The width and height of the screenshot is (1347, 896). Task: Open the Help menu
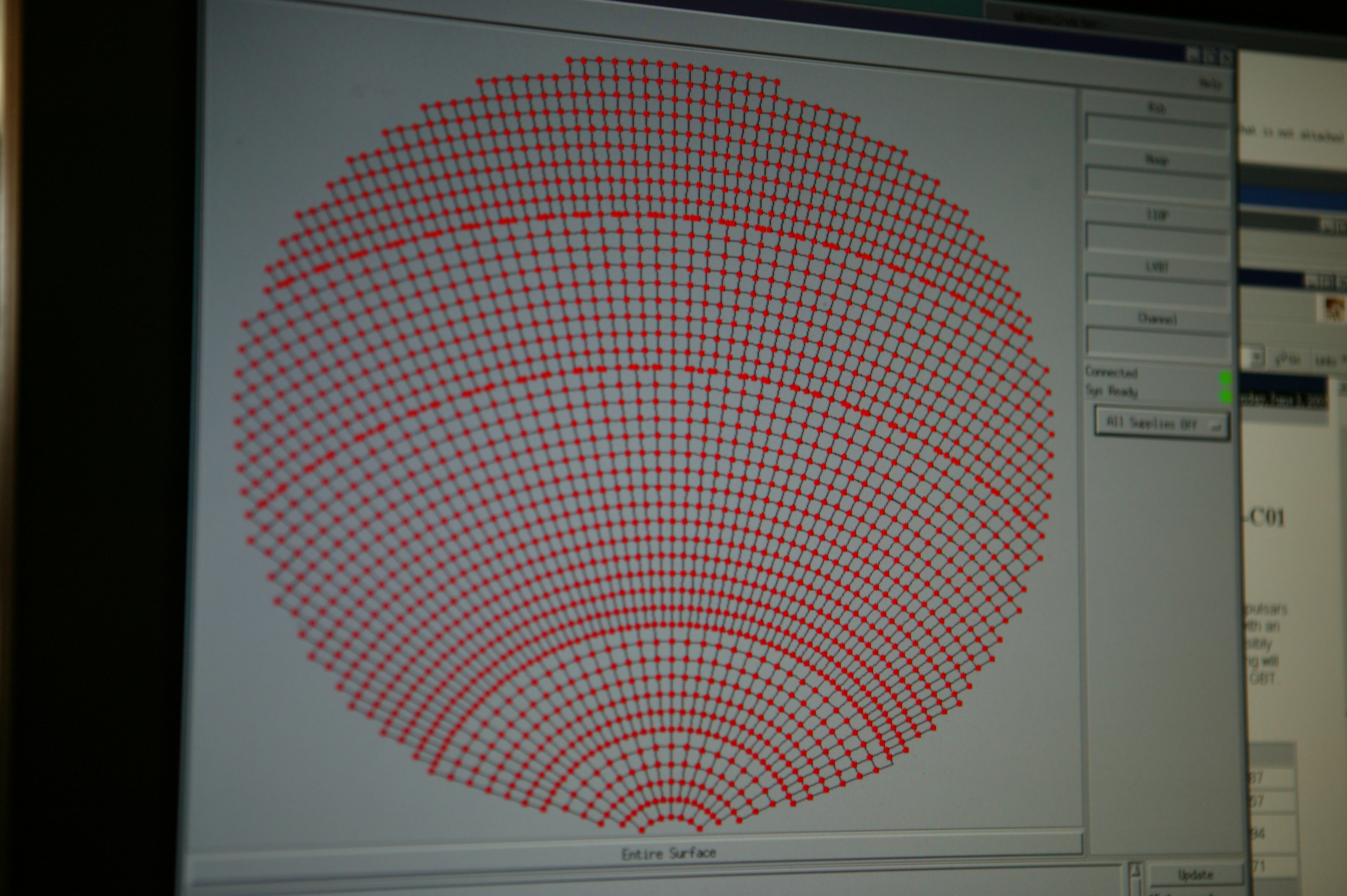pyautogui.click(x=1210, y=84)
